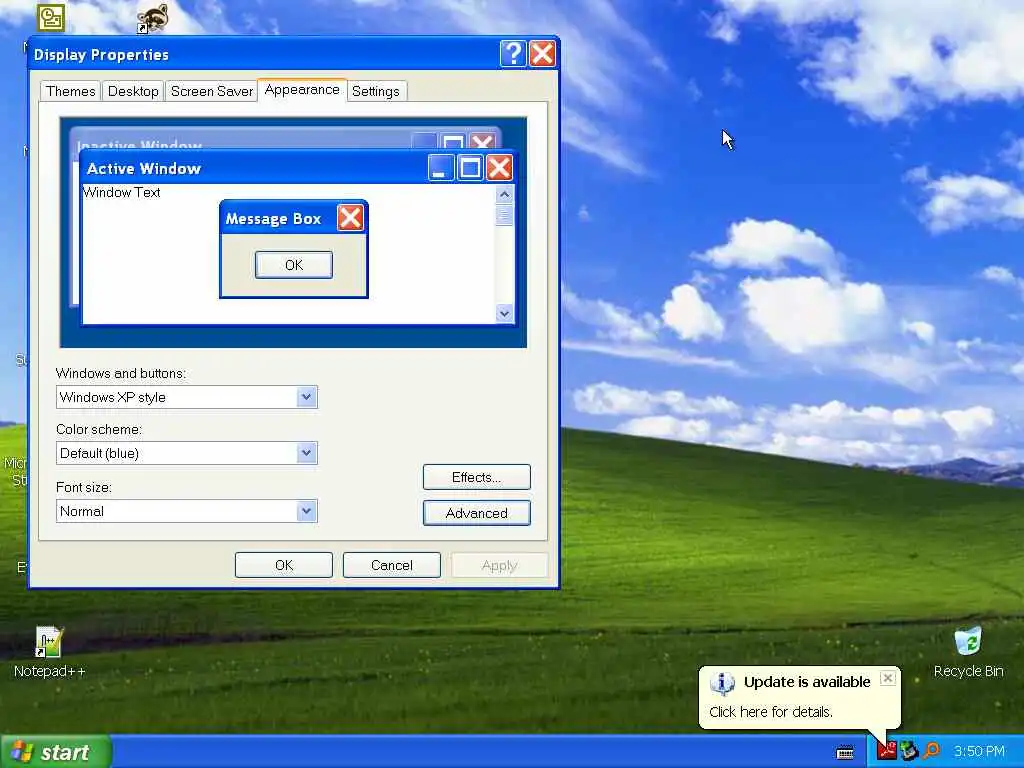Viewport: 1024px width, 768px height.
Task: Click the Cancel button
Action: [x=392, y=565]
